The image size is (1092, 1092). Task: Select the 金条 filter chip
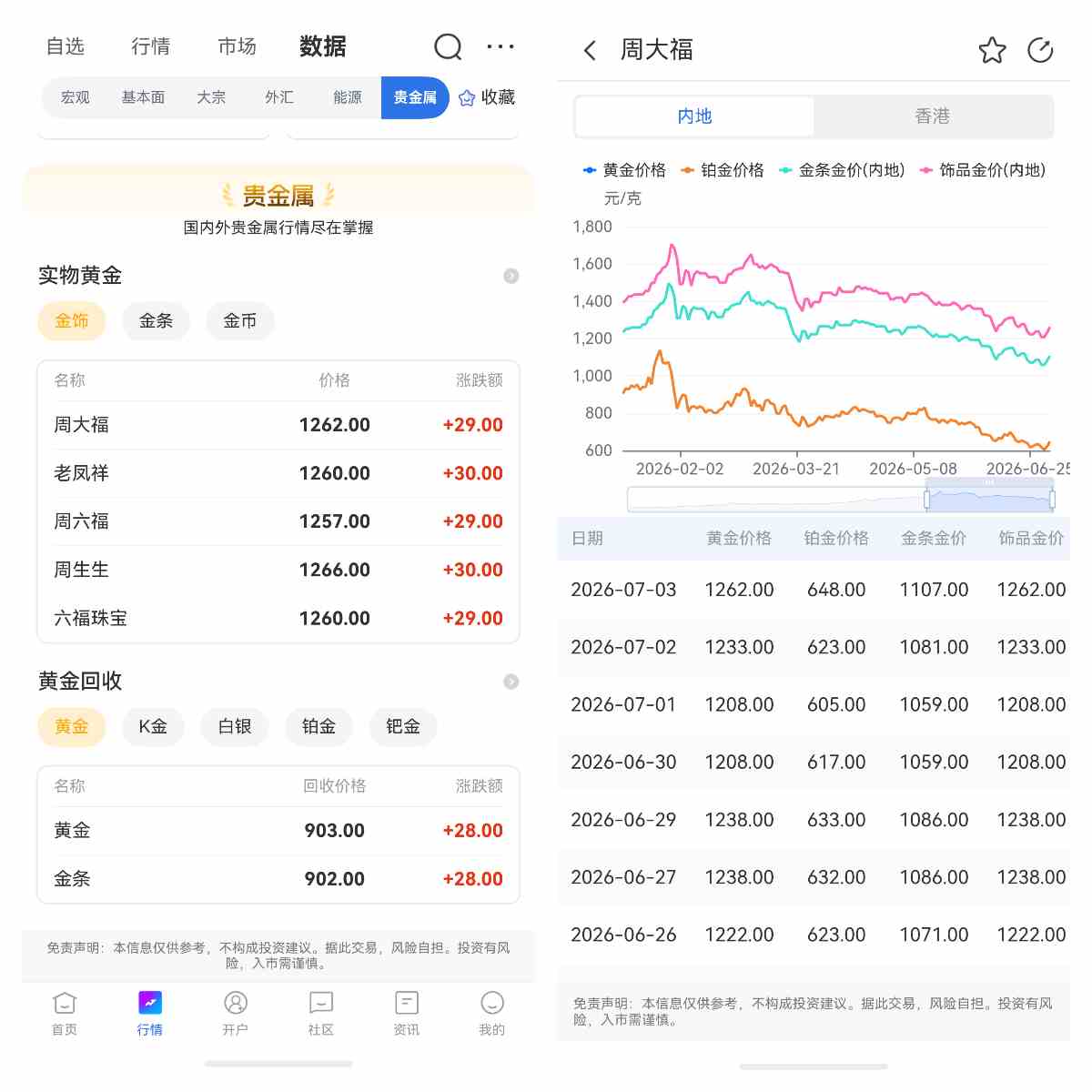click(156, 321)
